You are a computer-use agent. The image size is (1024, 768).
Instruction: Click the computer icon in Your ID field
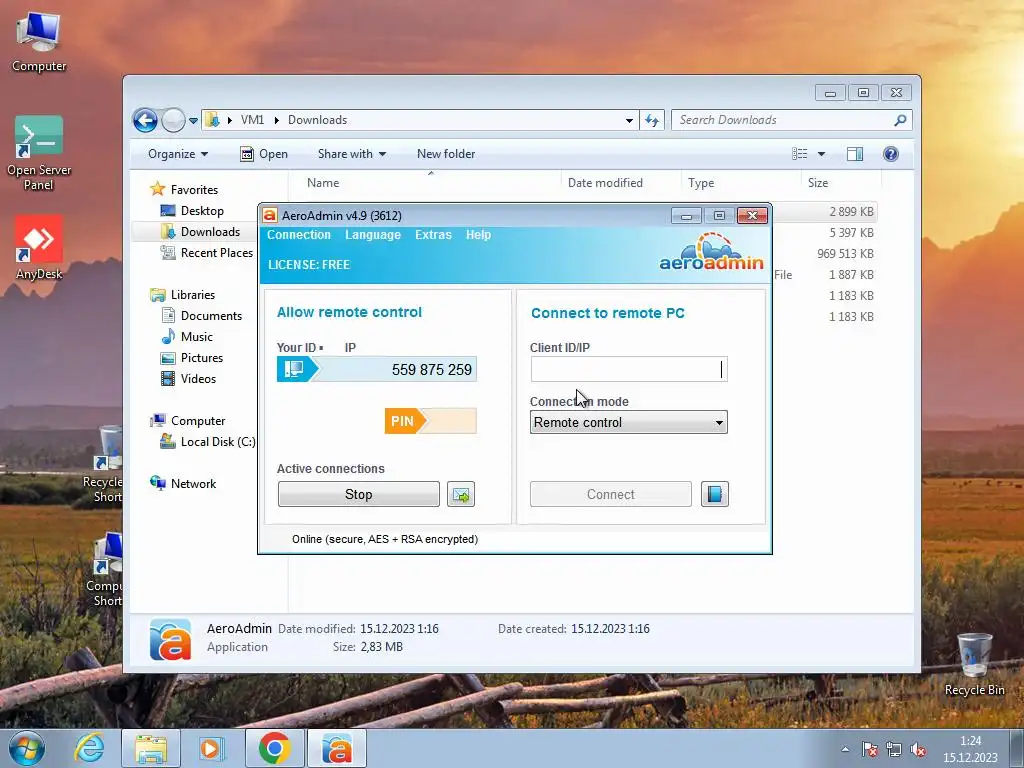coord(294,370)
